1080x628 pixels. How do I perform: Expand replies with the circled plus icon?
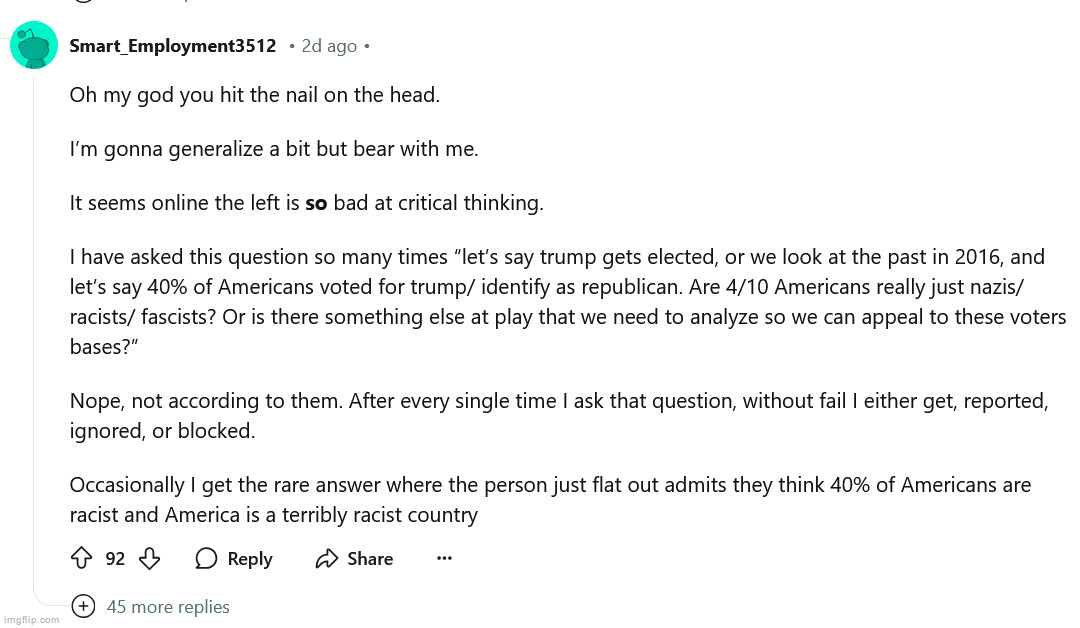coord(83,606)
